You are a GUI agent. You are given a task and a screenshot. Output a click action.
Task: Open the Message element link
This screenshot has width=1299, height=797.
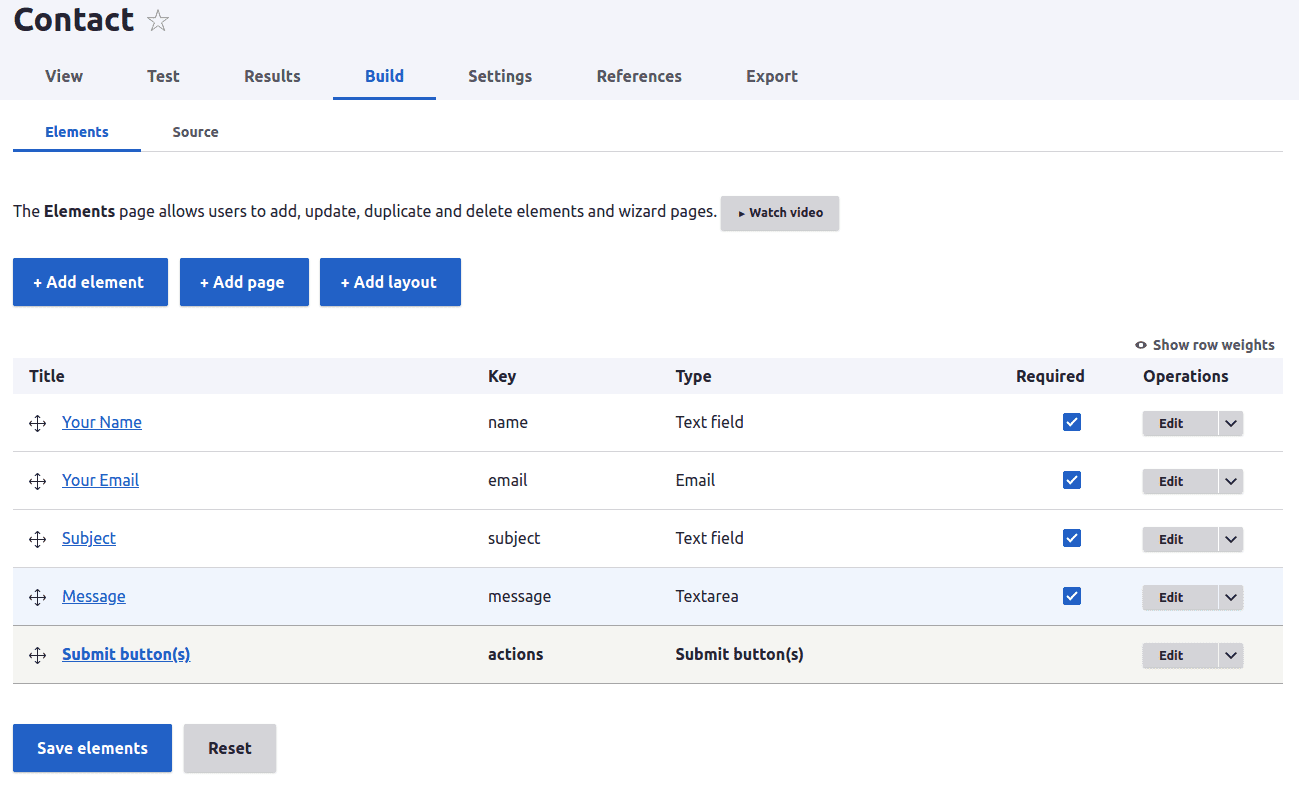click(94, 596)
